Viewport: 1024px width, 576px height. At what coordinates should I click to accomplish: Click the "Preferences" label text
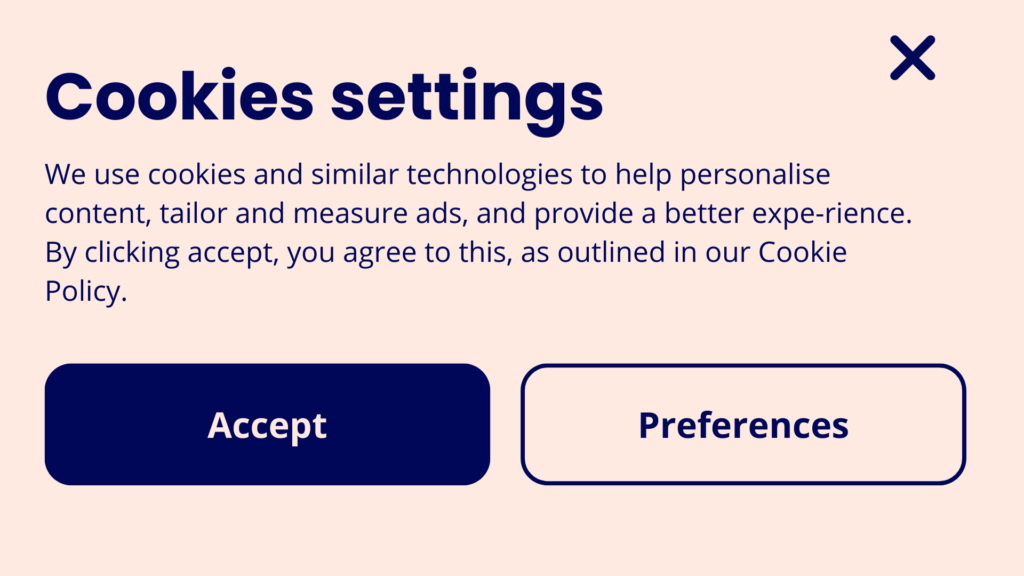743,425
